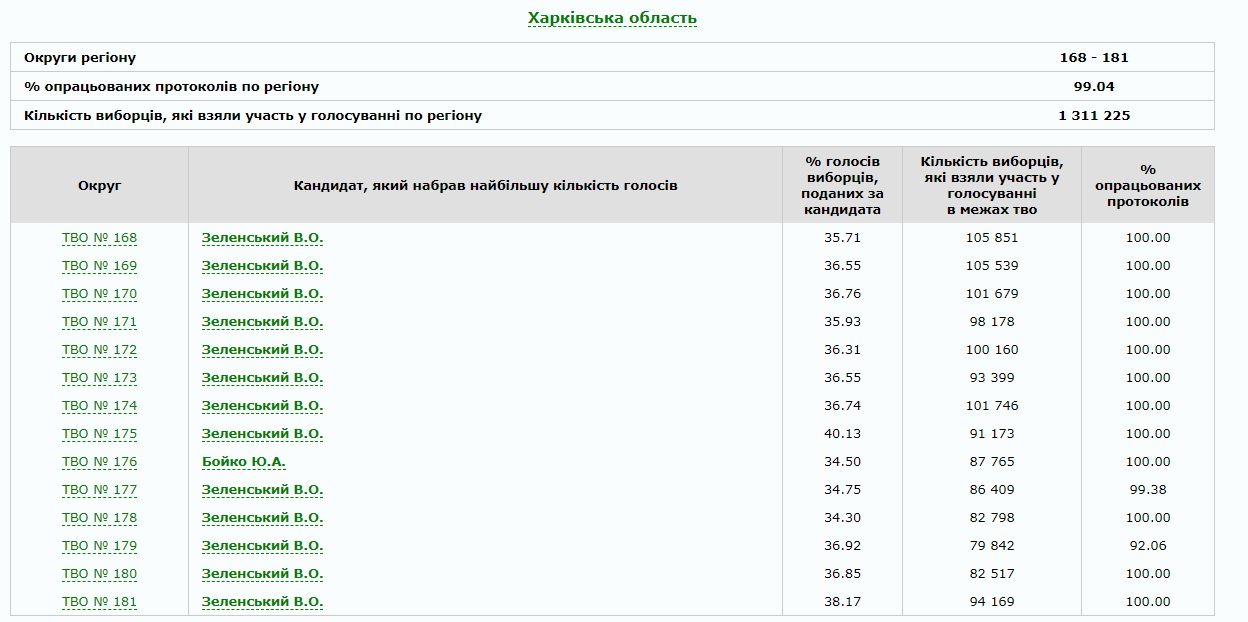Open the Харківська область heading link
The width and height of the screenshot is (1248, 622).
[612, 18]
